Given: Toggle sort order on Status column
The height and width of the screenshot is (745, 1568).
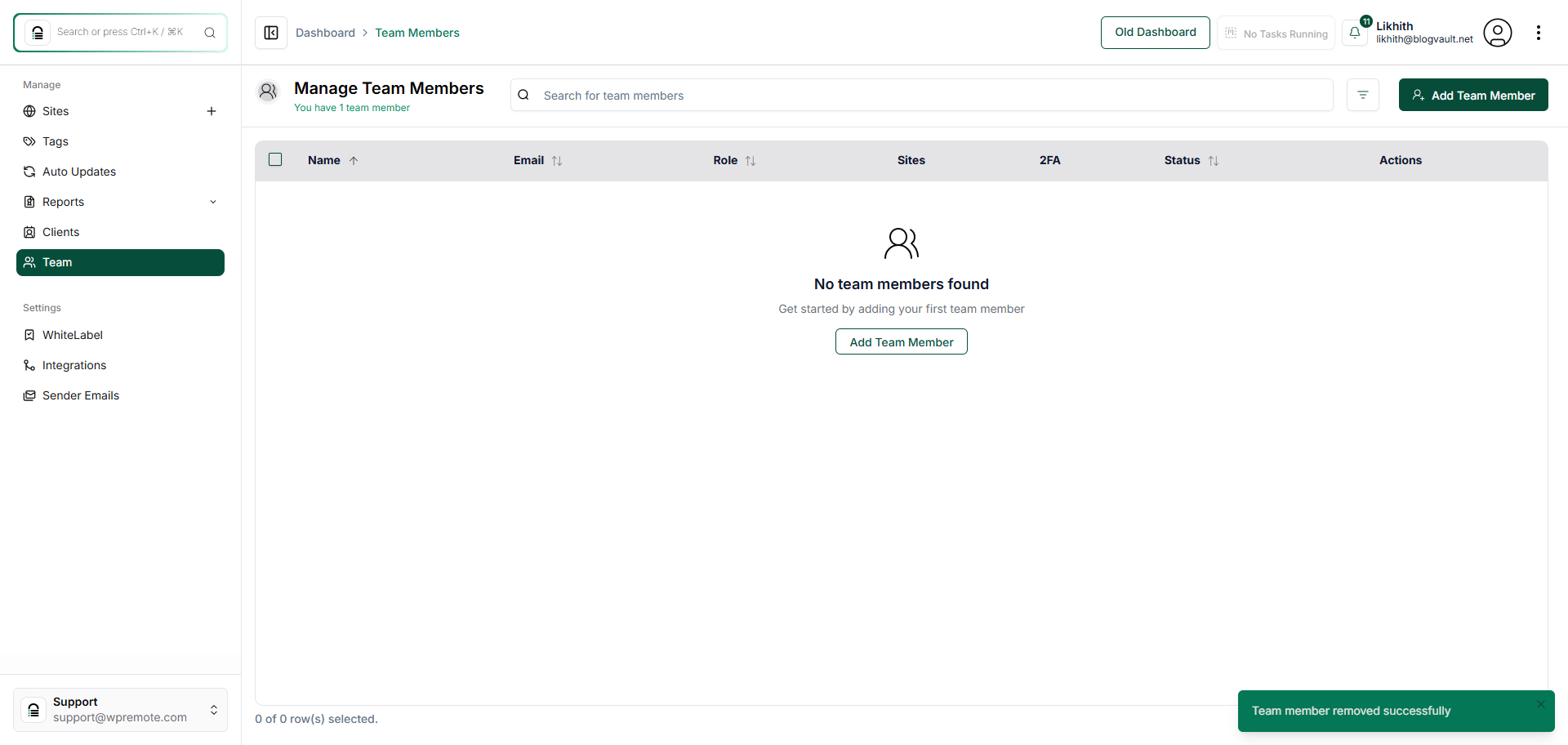Looking at the screenshot, I should pyautogui.click(x=1213, y=160).
